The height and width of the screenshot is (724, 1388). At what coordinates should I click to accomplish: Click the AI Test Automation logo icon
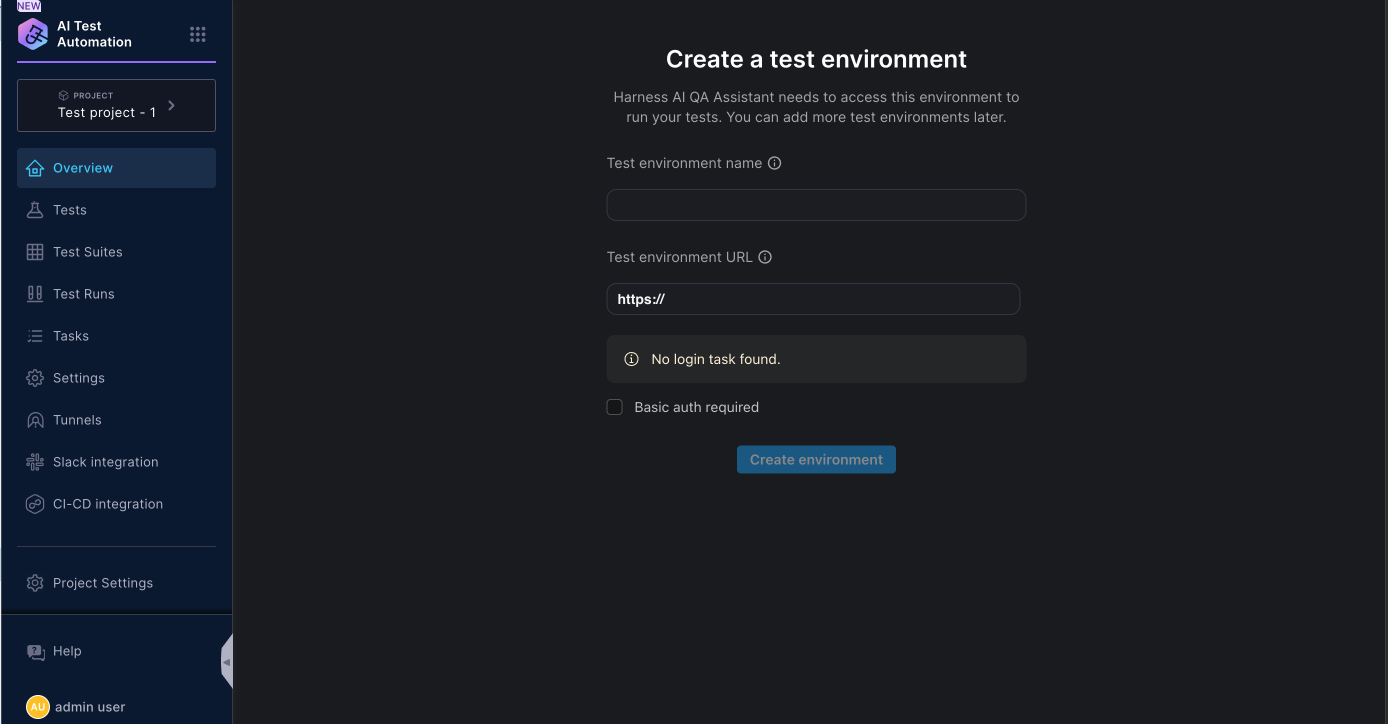[x=33, y=34]
